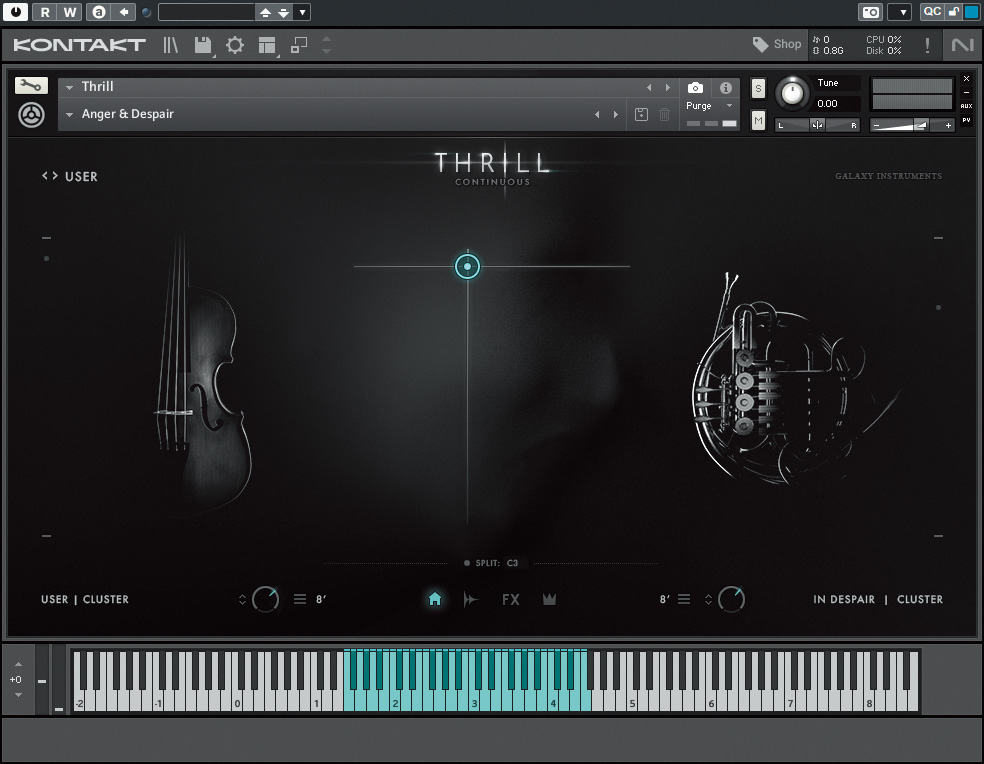The image size is (984, 764).
Task: Switch to the source arrow page tab
Action: [x=471, y=600]
